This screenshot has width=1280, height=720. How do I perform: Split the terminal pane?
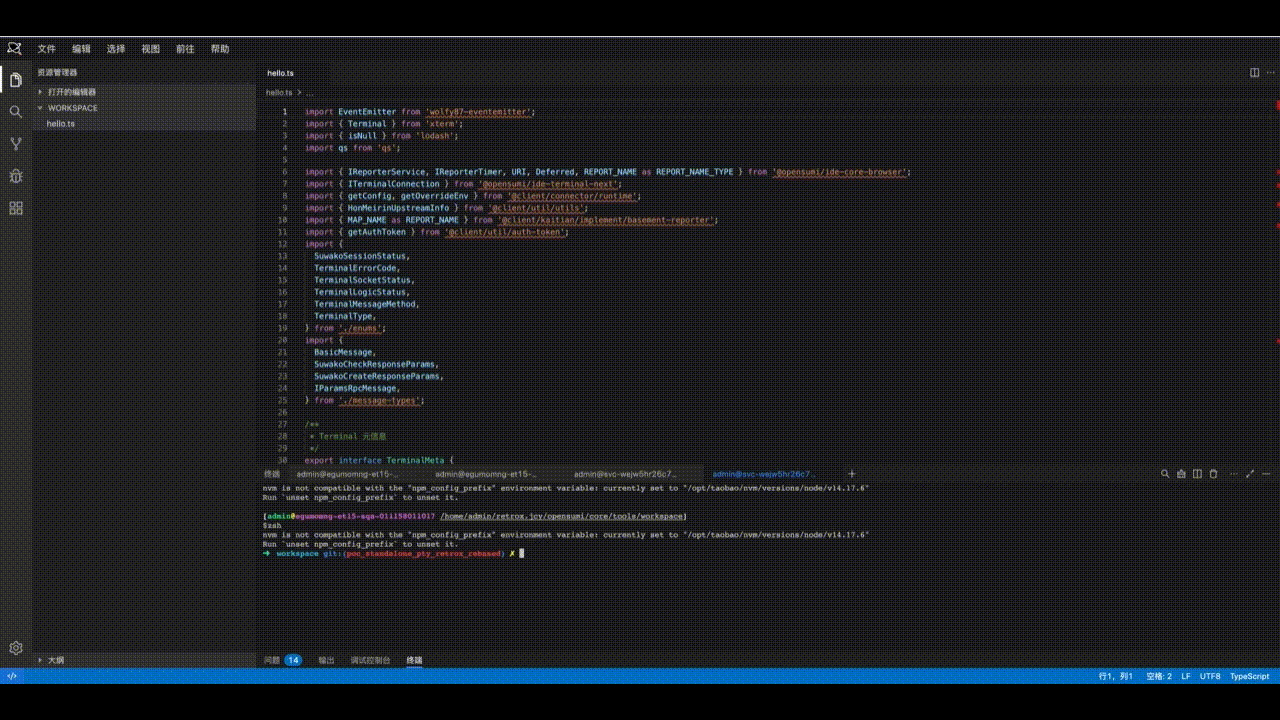[1197, 474]
